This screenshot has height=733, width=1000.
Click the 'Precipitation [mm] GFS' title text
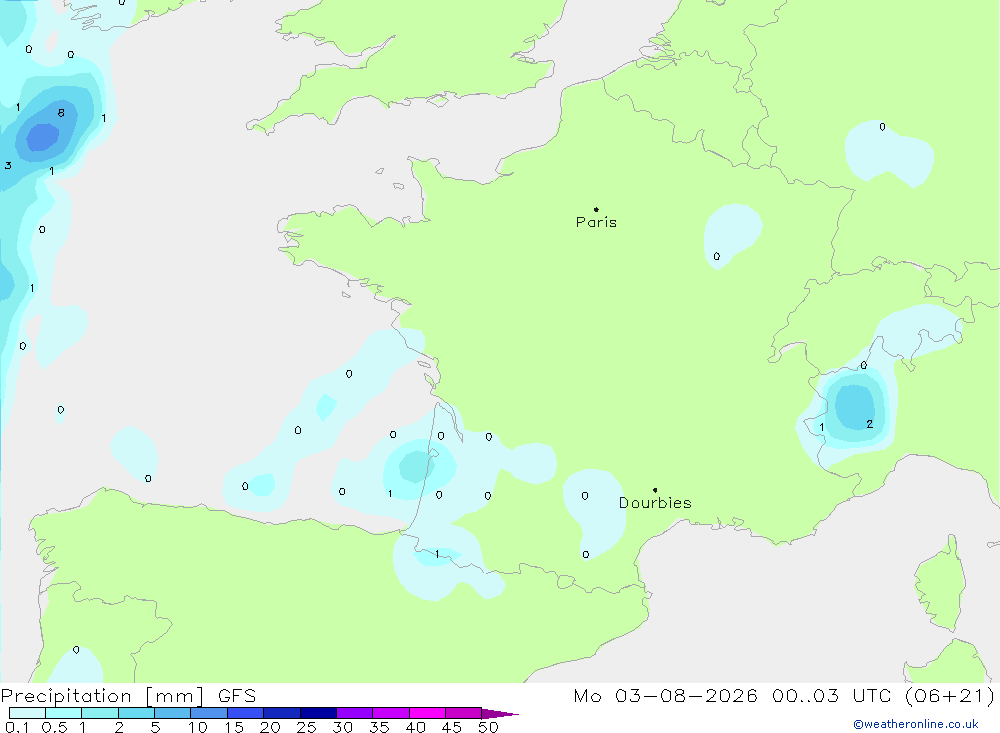coord(128,695)
